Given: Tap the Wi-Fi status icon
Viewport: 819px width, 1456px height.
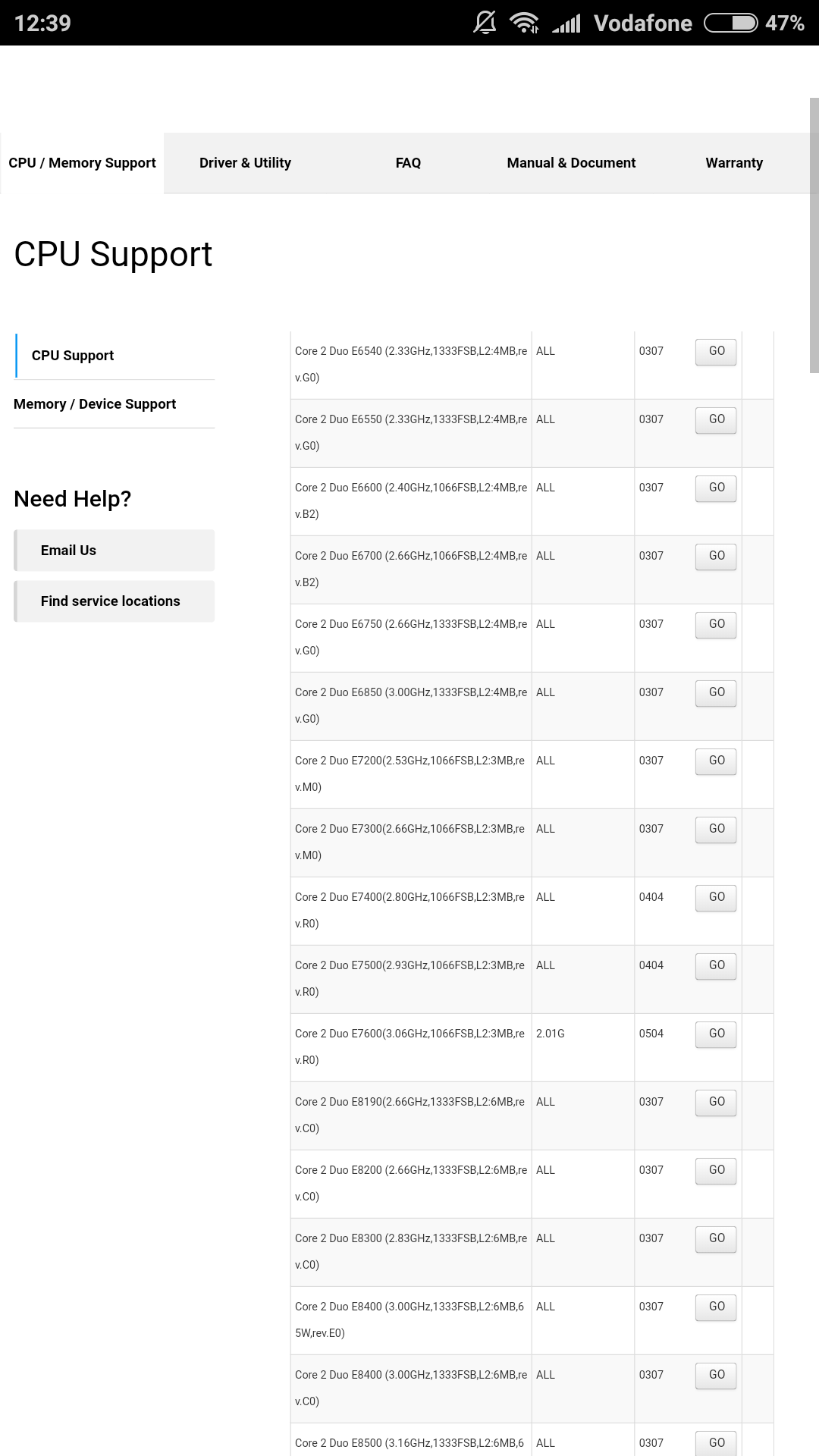Looking at the screenshot, I should [x=525, y=22].
